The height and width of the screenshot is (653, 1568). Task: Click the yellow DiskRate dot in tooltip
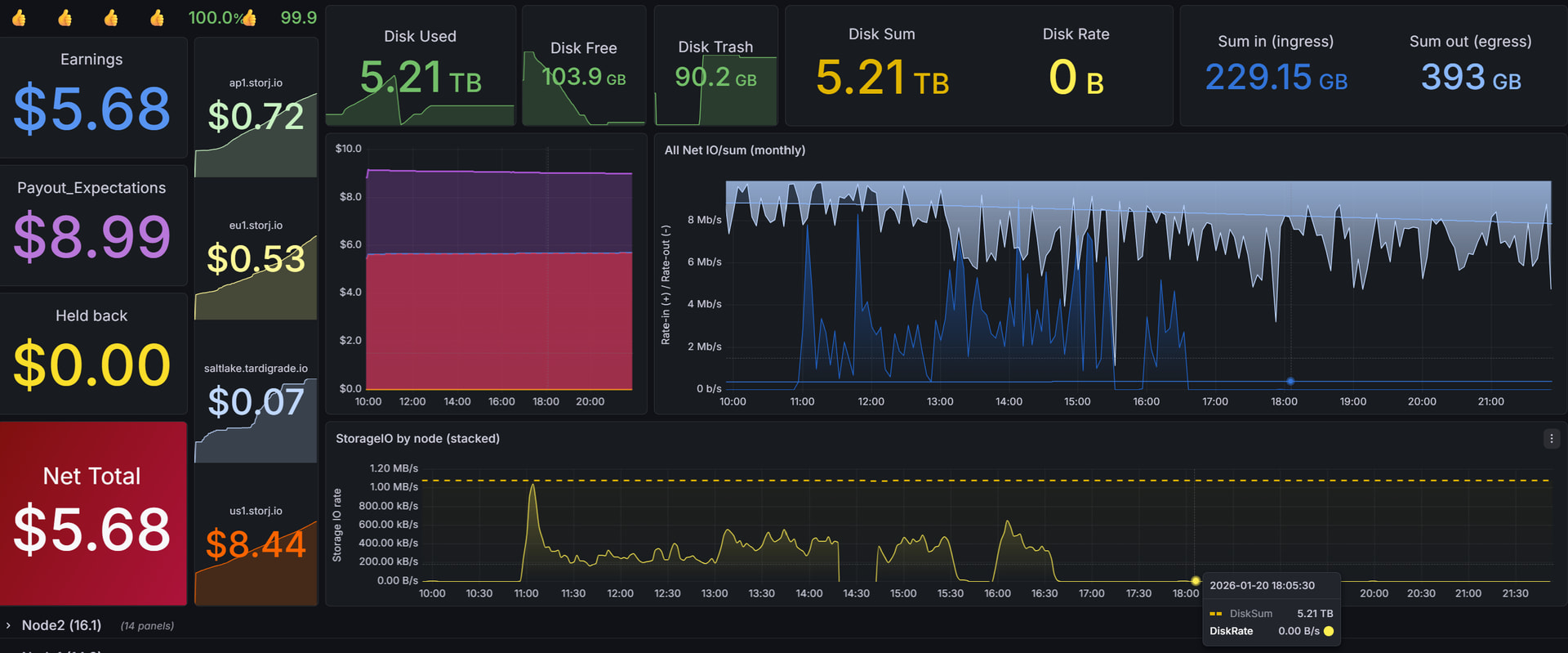1329,631
